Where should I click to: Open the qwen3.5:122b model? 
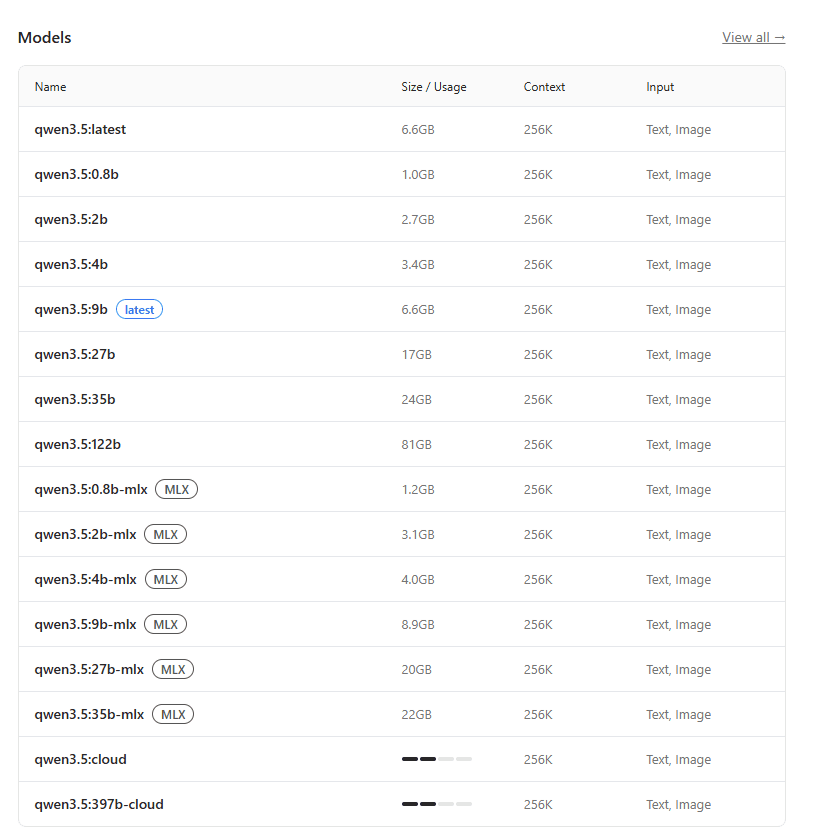[x=78, y=444]
